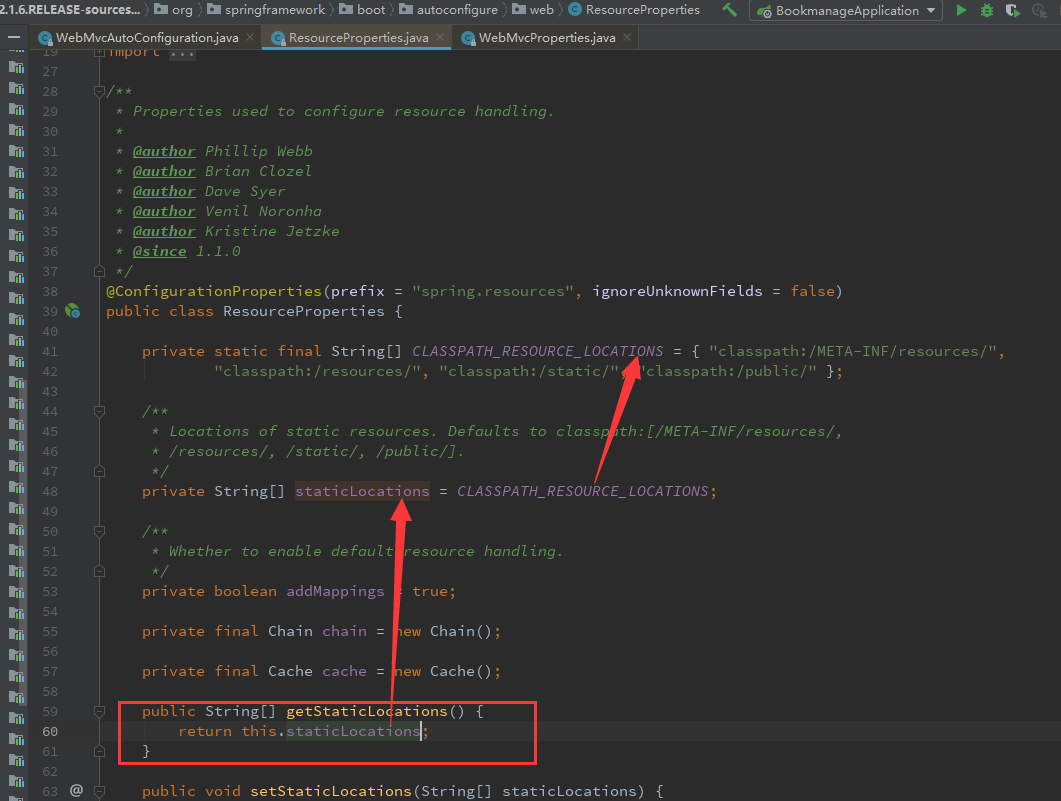This screenshot has height=801, width=1061.
Task: Click the setStaticLocations method name on line 63
Action: [331, 791]
